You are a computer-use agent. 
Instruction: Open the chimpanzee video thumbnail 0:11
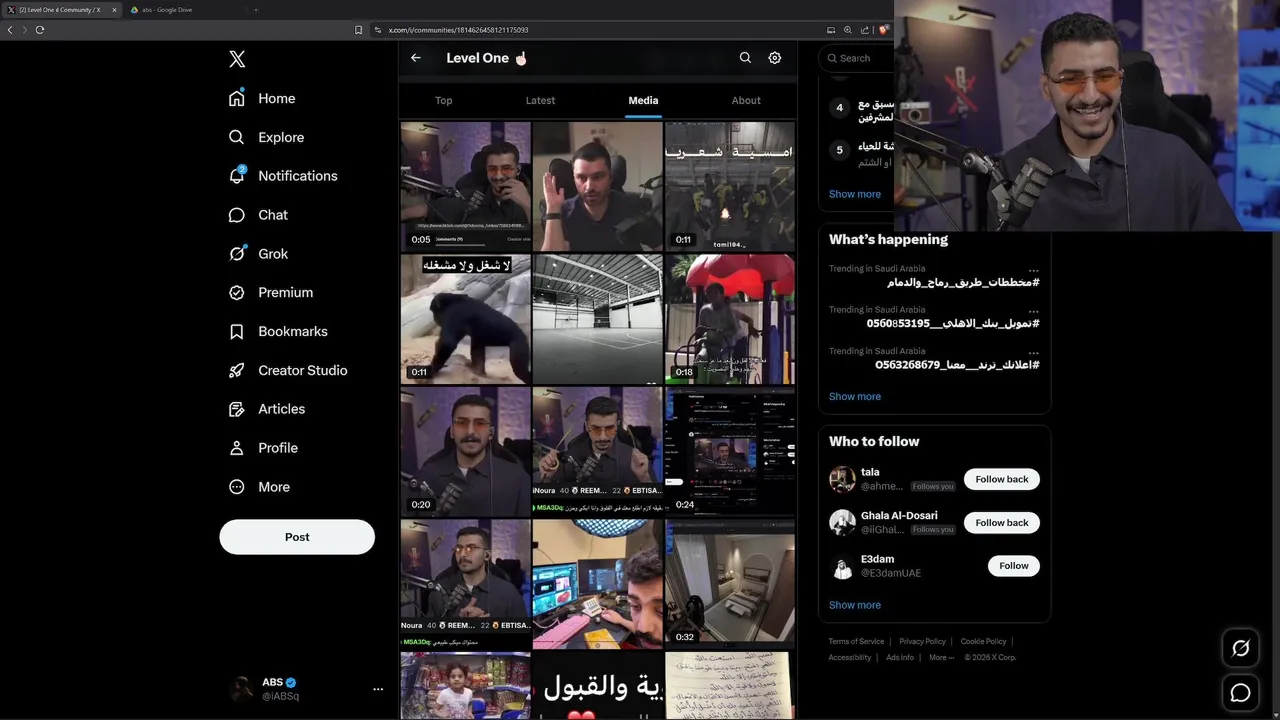click(x=466, y=319)
